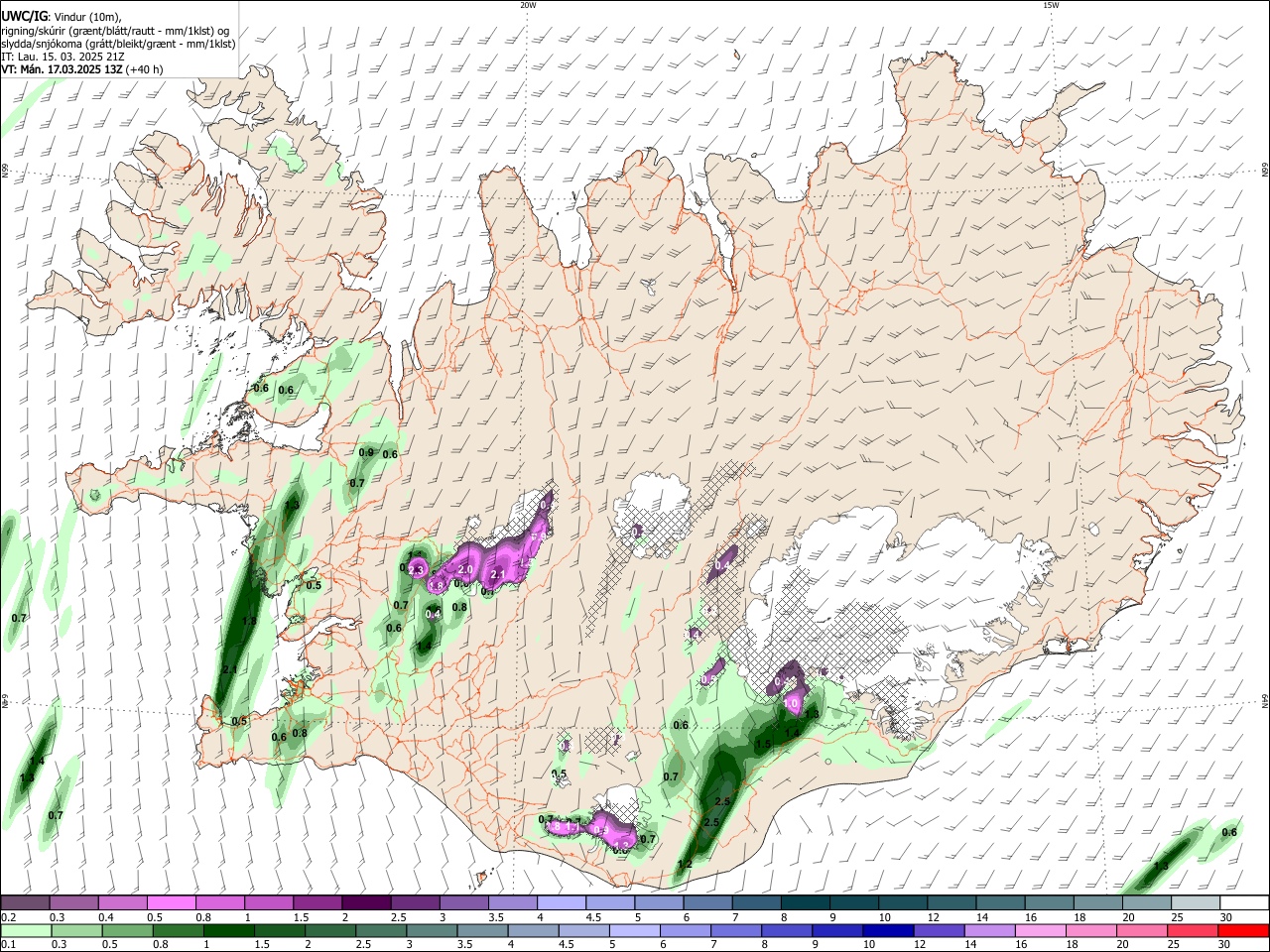Click bottom legend dark green swatch between 1 and 1.5

click(x=228, y=930)
